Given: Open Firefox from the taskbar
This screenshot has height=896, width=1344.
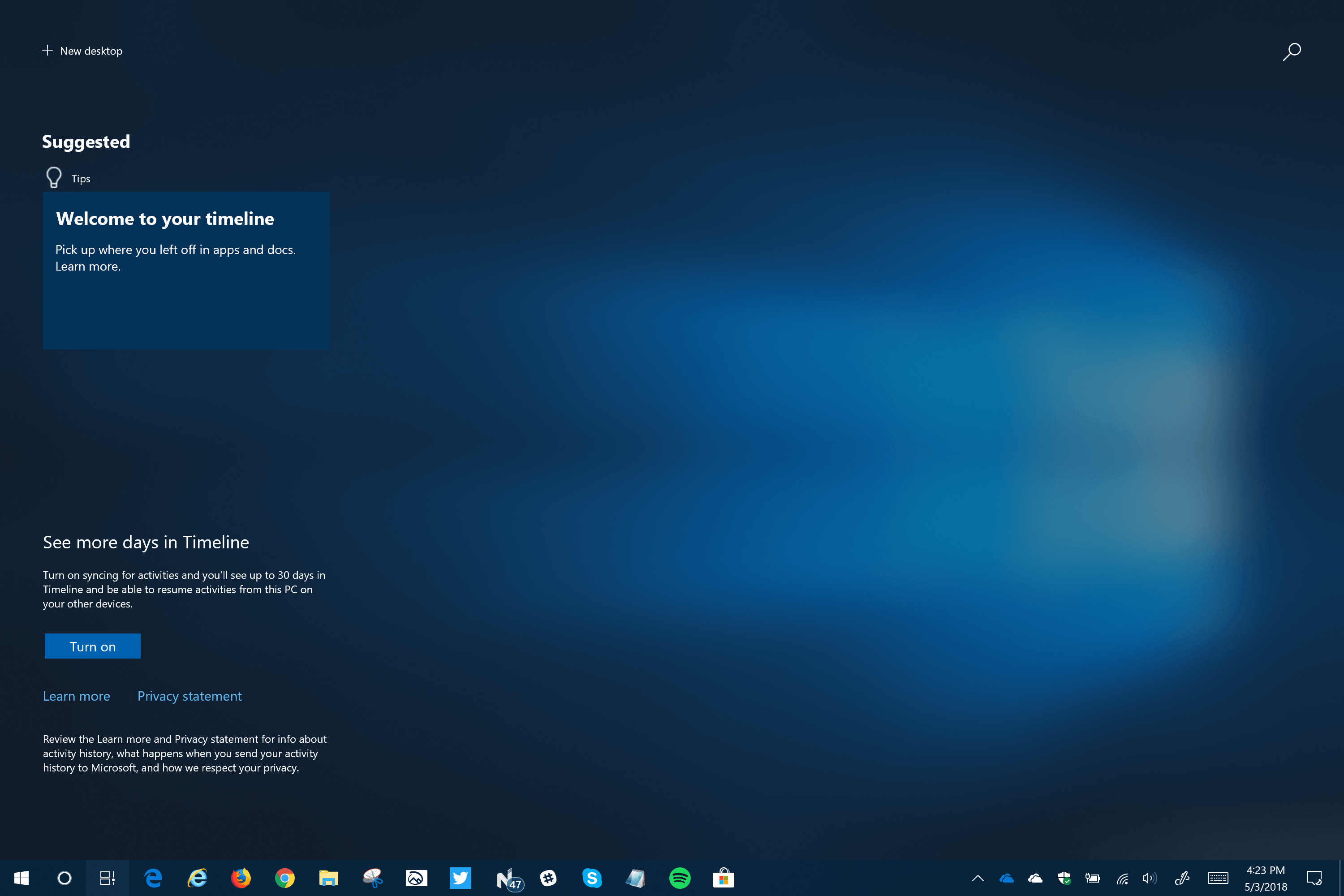Looking at the screenshot, I should (x=241, y=878).
